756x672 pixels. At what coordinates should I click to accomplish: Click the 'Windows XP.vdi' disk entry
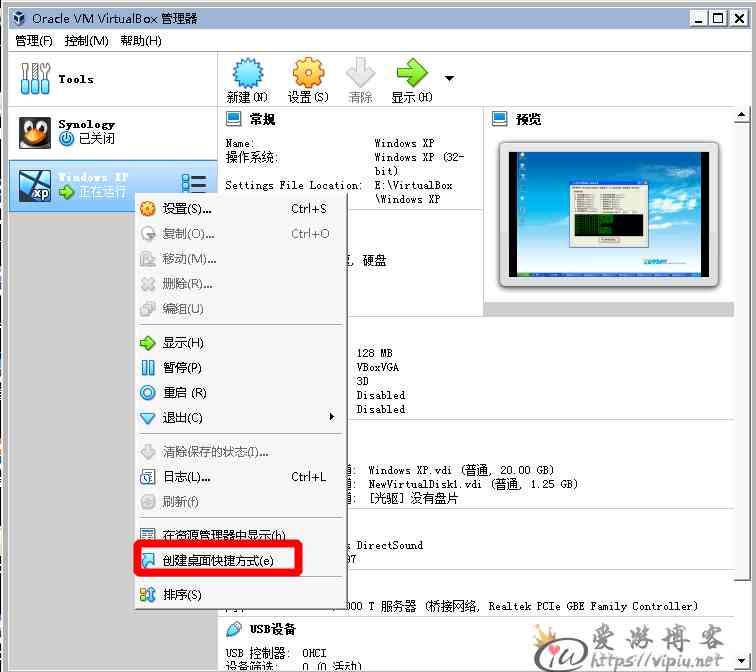(461, 470)
